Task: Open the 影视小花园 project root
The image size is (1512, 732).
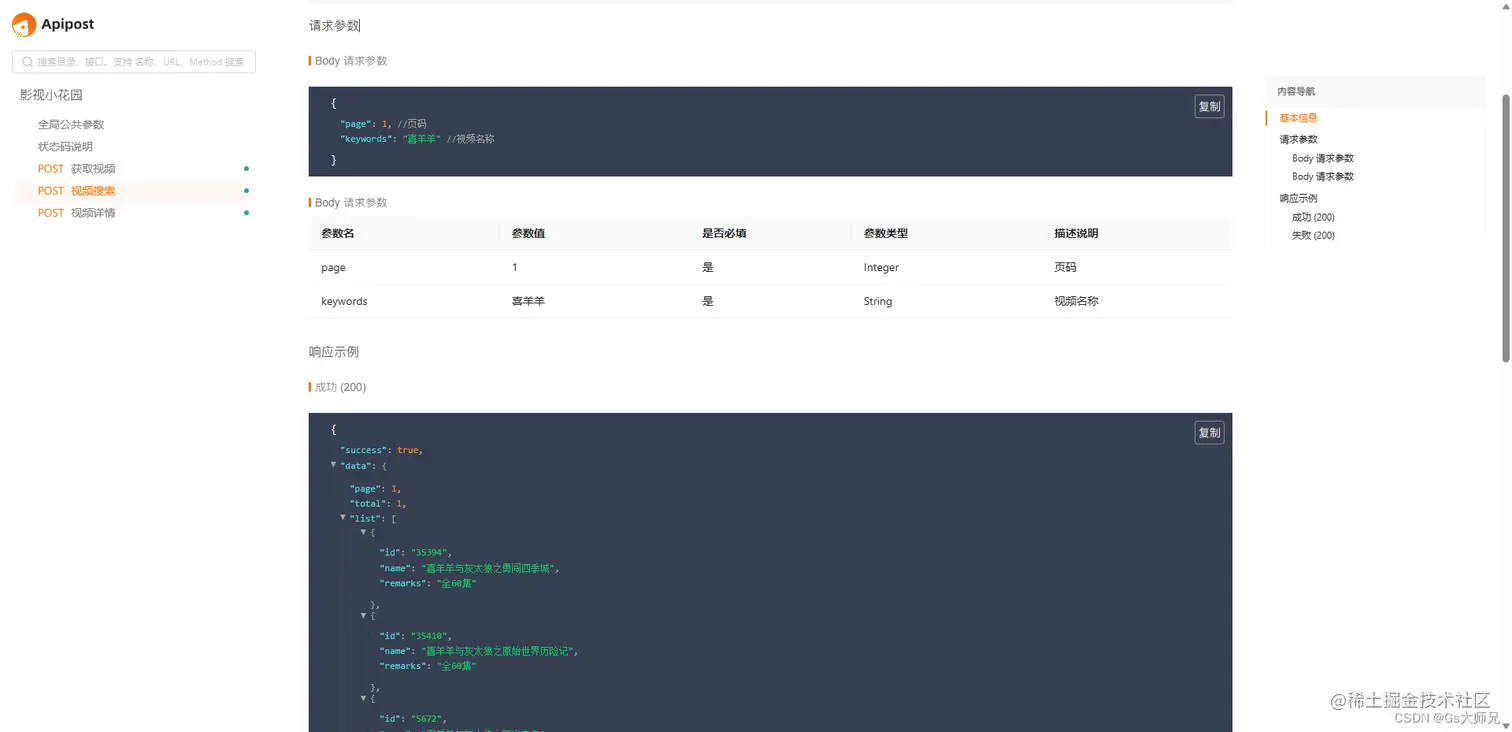Action: (51, 95)
